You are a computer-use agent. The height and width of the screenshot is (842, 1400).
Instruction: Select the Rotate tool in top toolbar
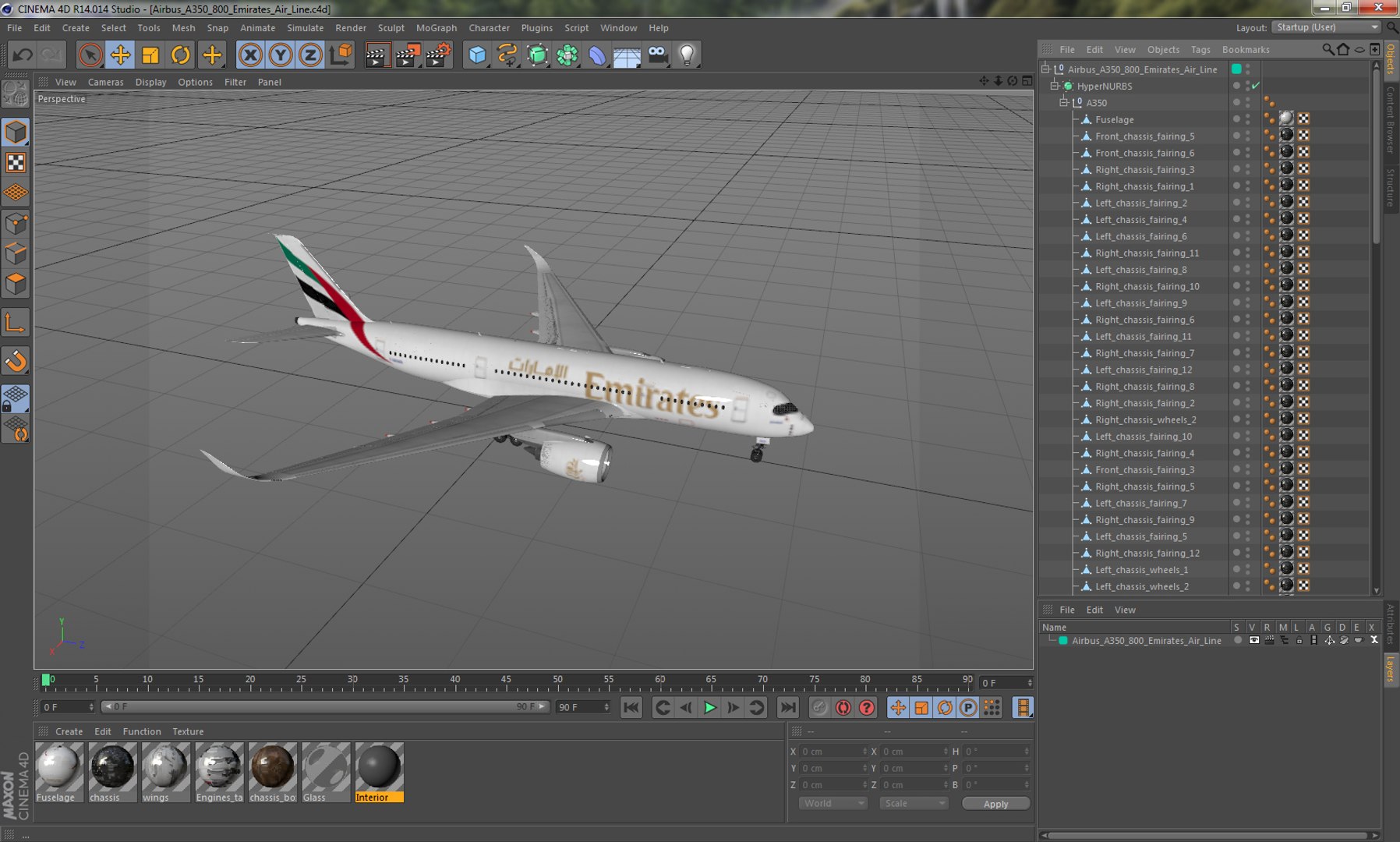tap(181, 55)
